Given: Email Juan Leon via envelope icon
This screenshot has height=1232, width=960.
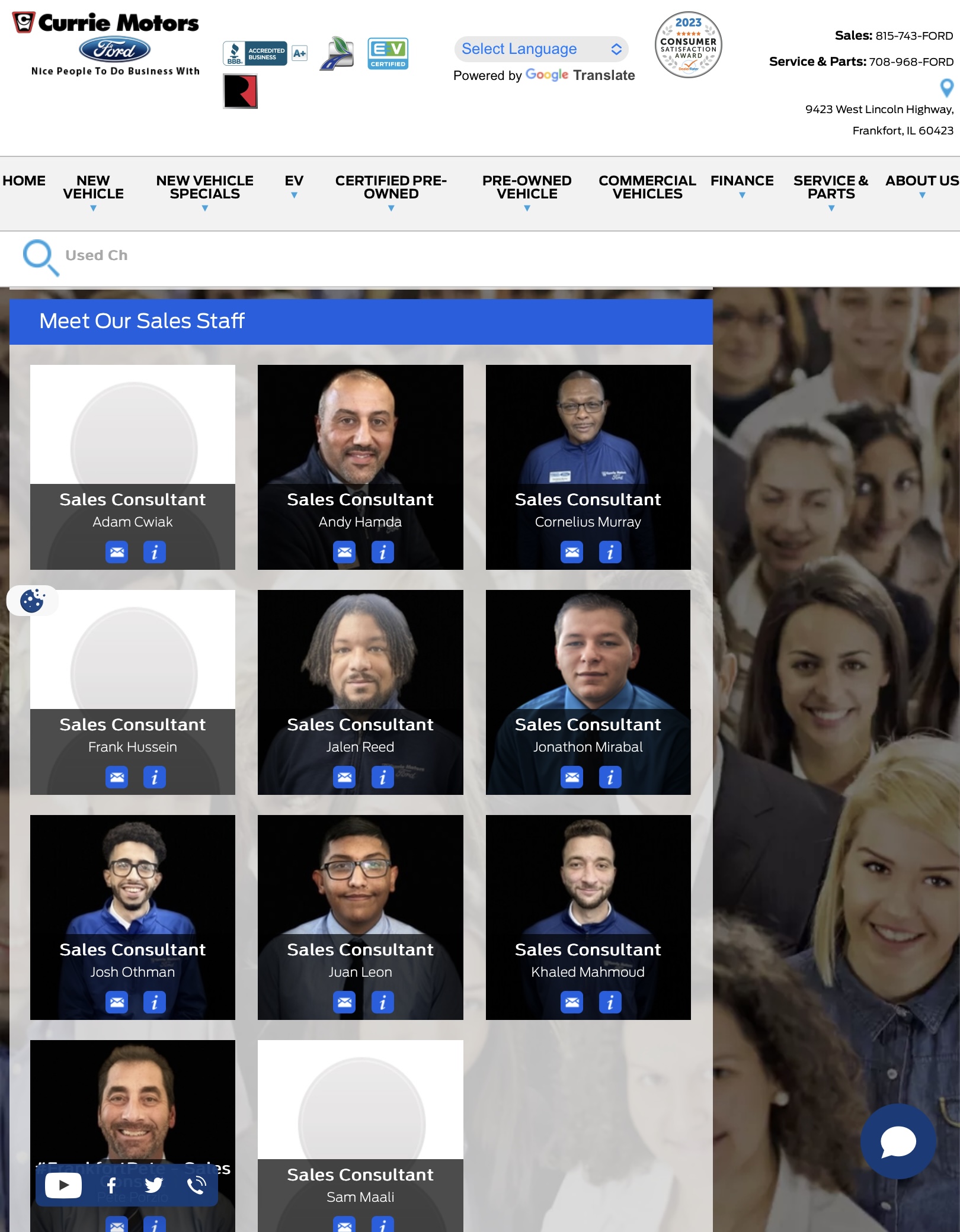Looking at the screenshot, I should (344, 1002).
